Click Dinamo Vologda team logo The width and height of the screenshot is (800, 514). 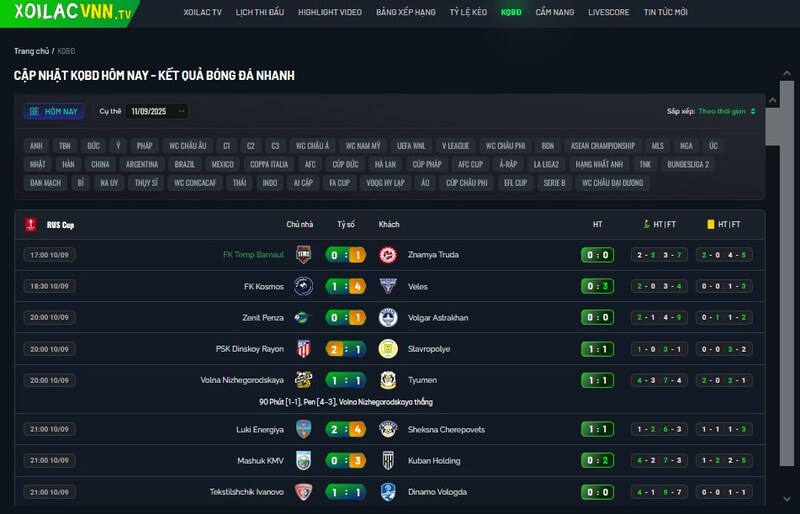click(x=388, y=492)
